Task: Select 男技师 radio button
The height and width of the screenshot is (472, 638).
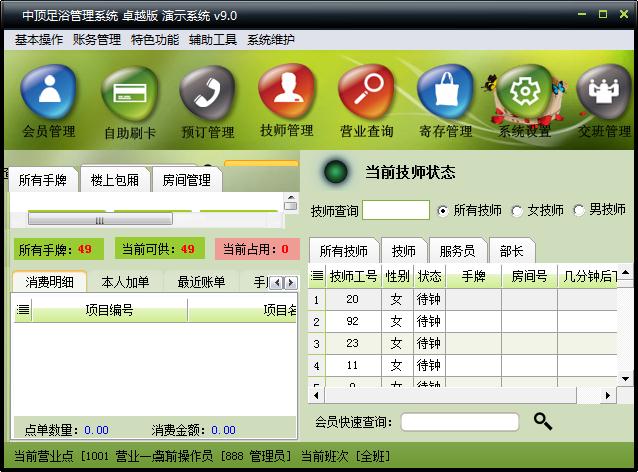Action: [579, 210]
